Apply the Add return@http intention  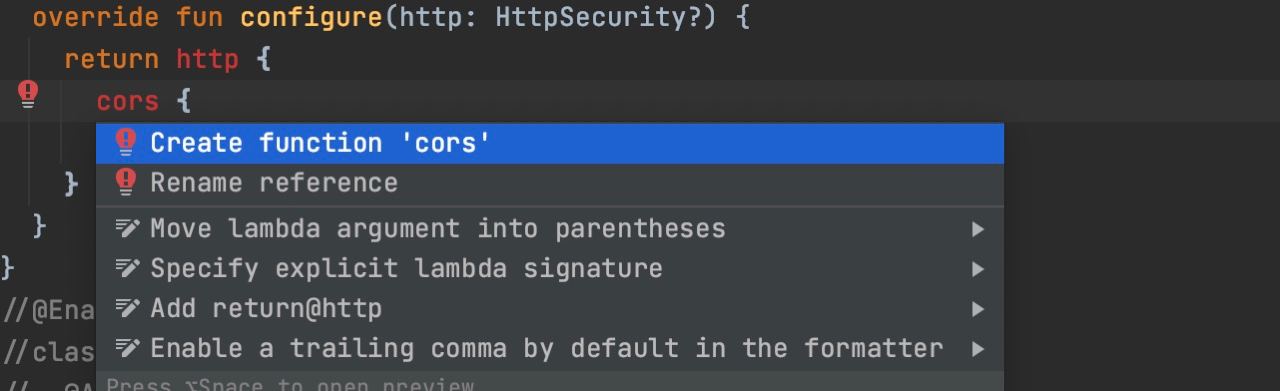pos(550,308)
